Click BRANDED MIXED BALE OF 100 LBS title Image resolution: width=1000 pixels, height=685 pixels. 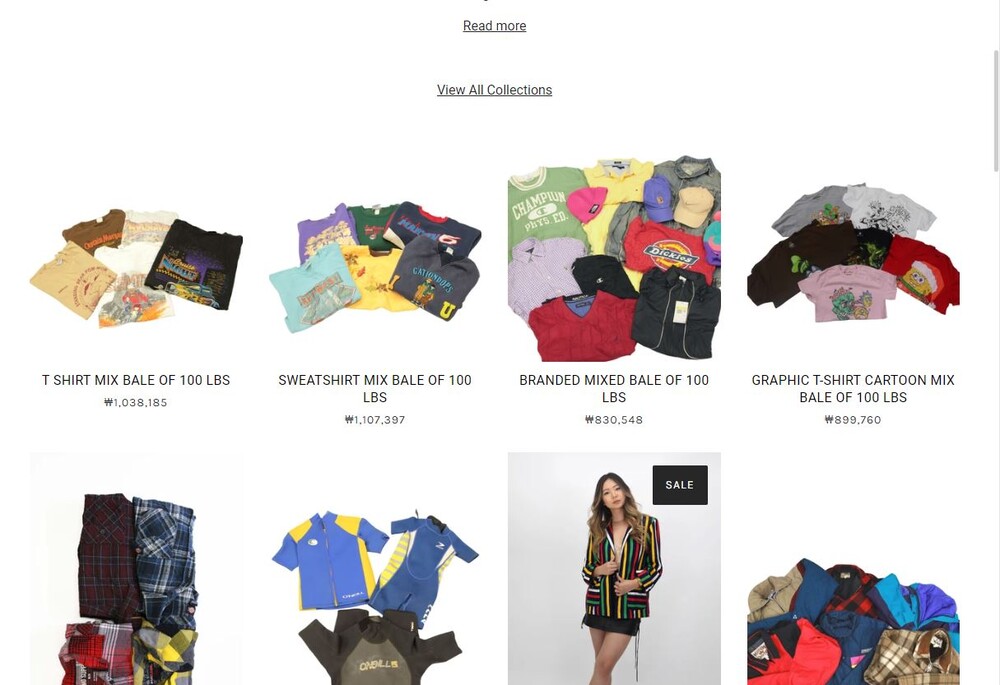click(614, 388)
